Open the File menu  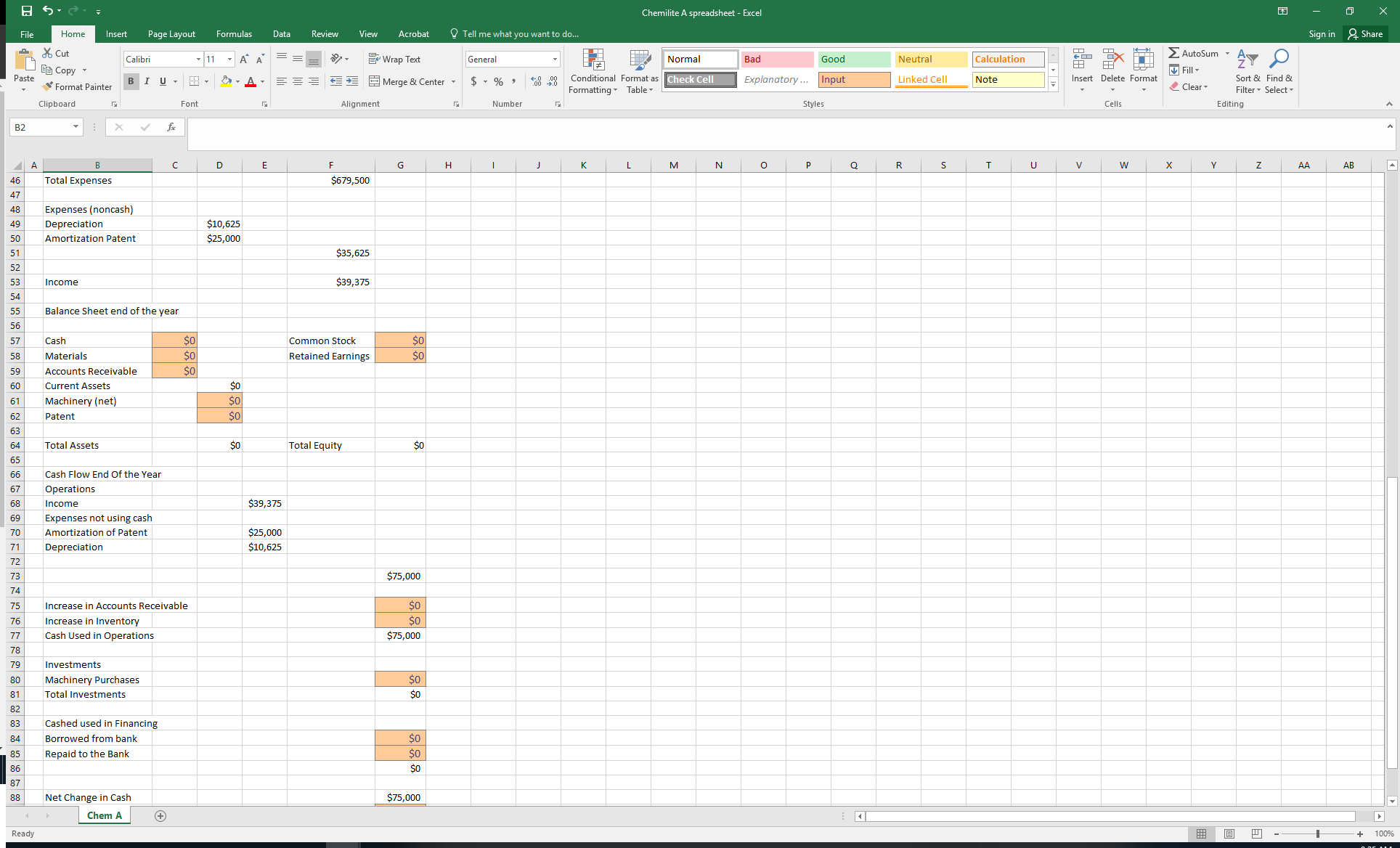pos(27,34)
